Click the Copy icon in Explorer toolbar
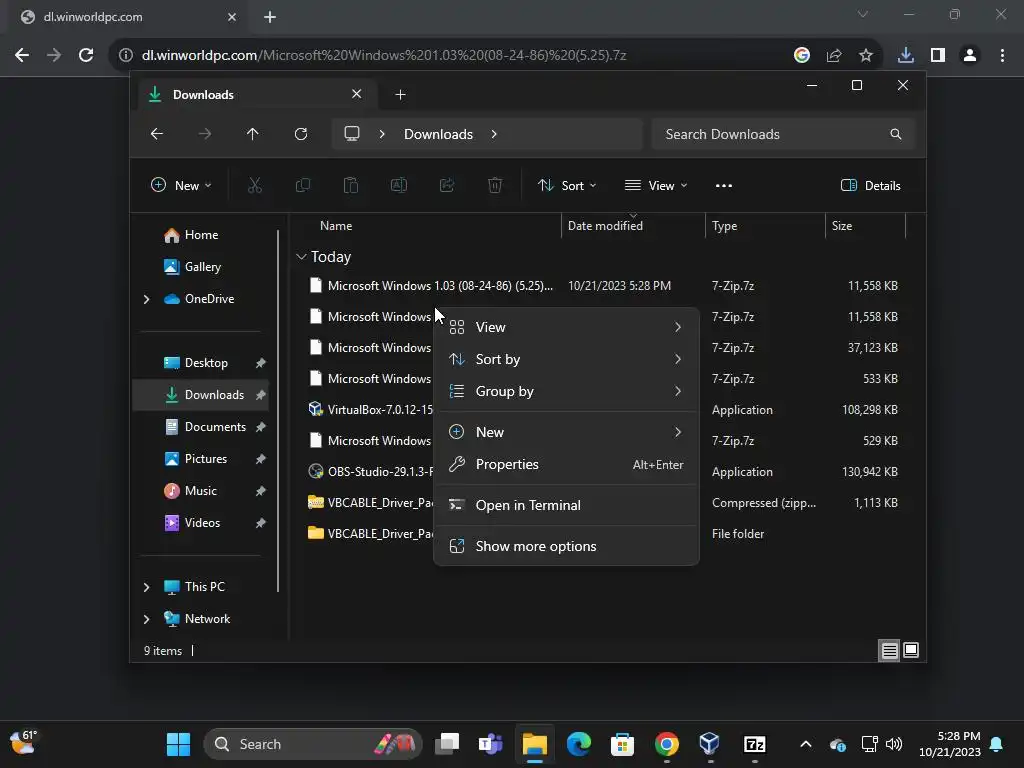 302,185
